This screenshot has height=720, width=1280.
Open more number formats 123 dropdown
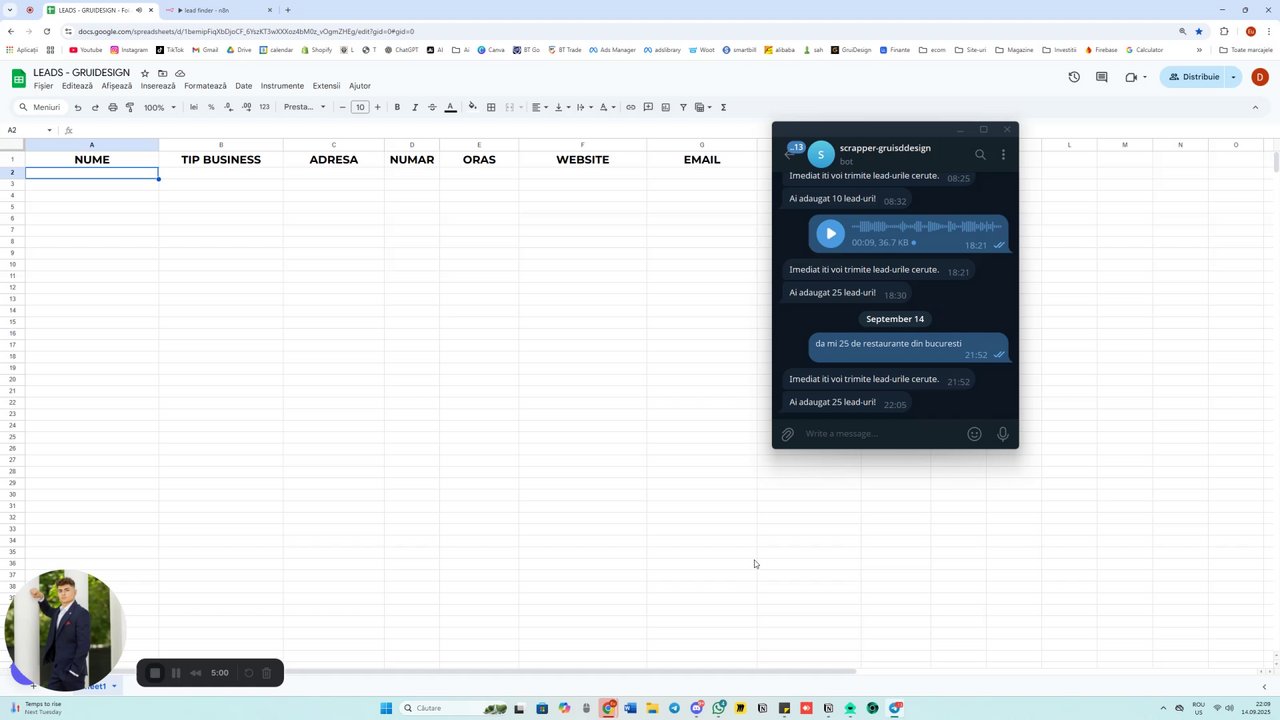[x=264, y=107]
